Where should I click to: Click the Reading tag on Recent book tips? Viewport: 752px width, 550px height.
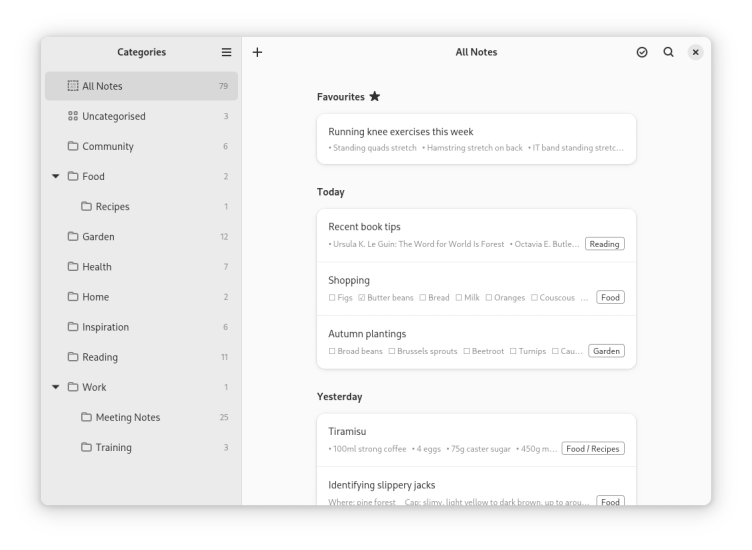604,244
